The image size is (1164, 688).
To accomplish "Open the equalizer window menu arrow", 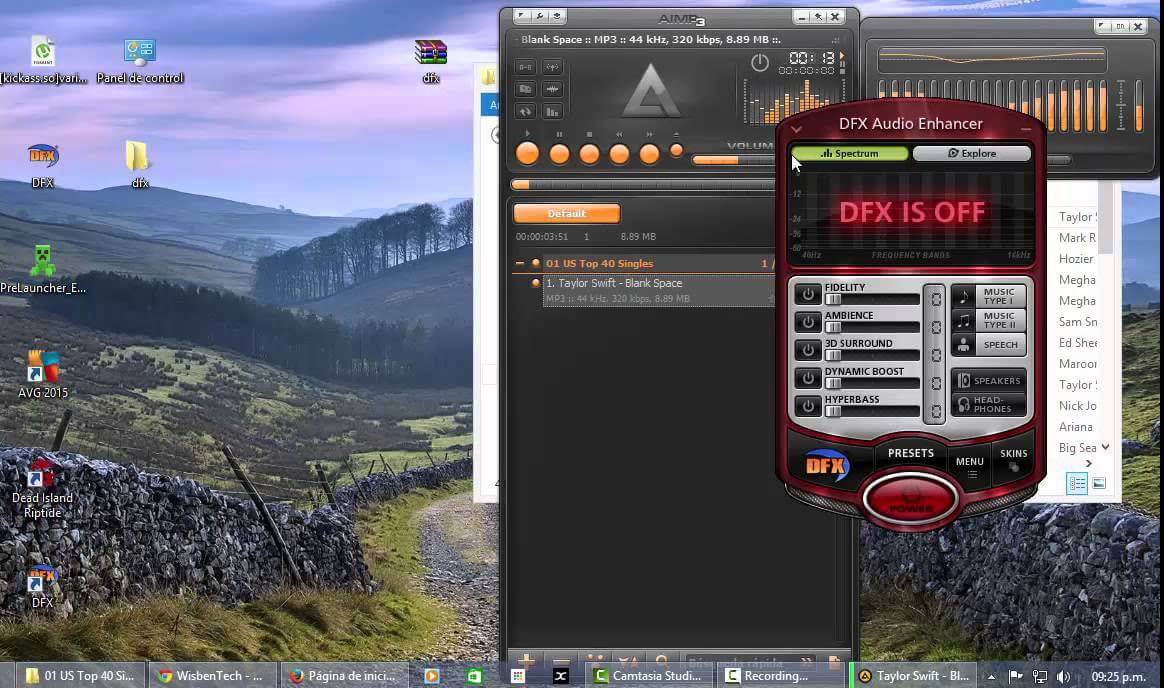I will (1104, 26).
